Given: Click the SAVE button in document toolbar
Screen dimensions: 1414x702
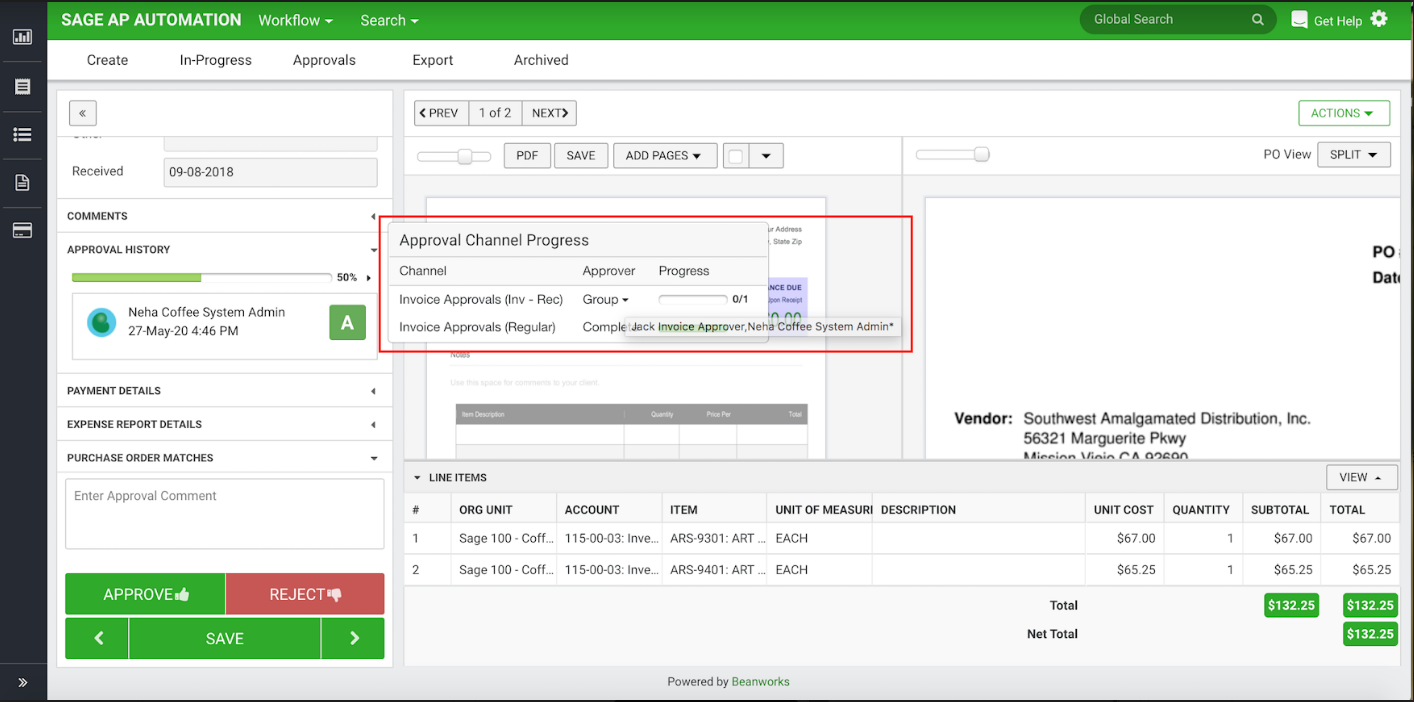Looking at the screenshot, I should 581,155.
